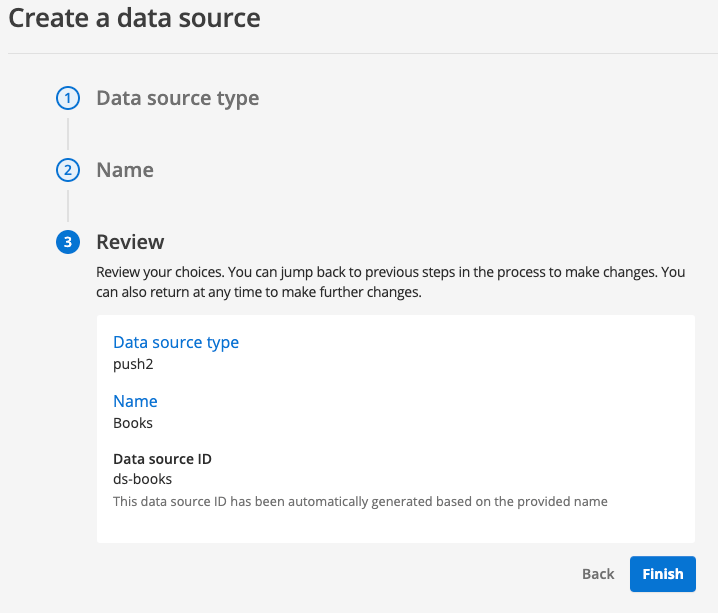Viewport: 718px width, 613px height.
Task: Click the bold Data source ID label
Action: [x=162, y=459]
